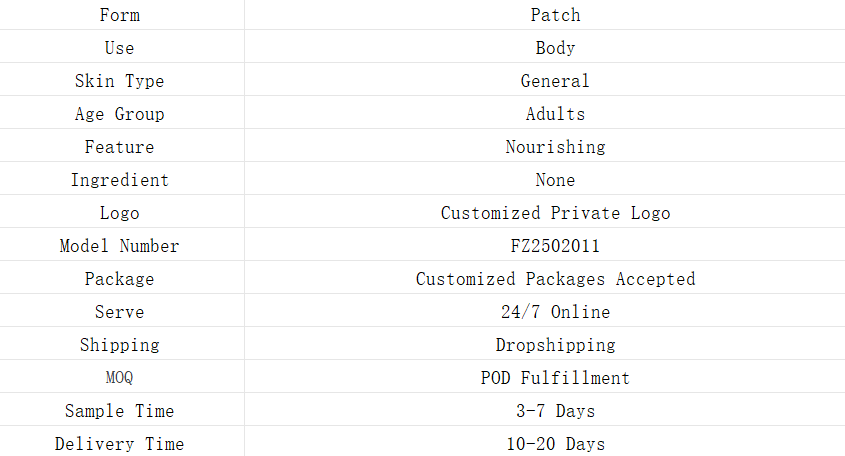
Task: Click the Shipping row label
Action: point(120,345)
